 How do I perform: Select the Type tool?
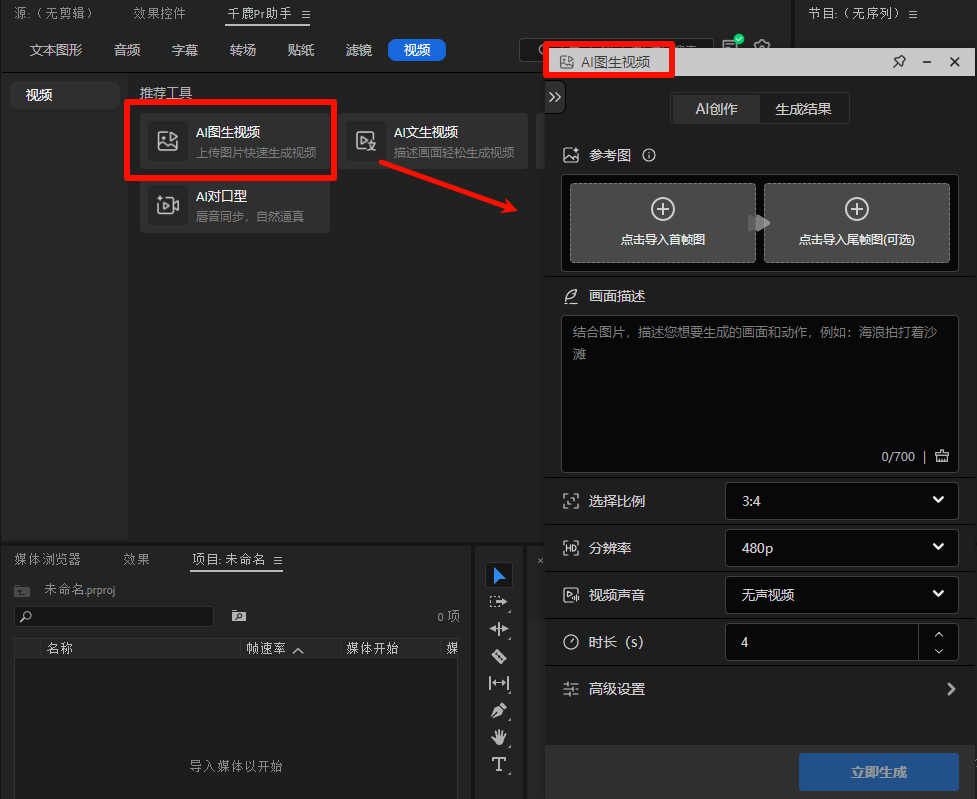[500, 764]
